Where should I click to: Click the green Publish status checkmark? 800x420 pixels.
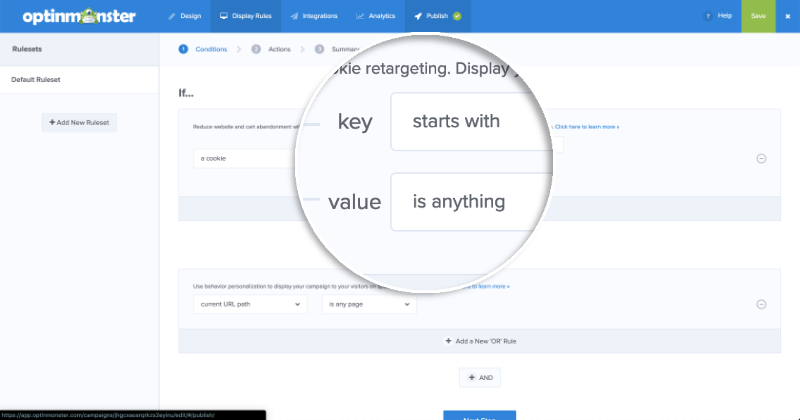pos(457,16)
